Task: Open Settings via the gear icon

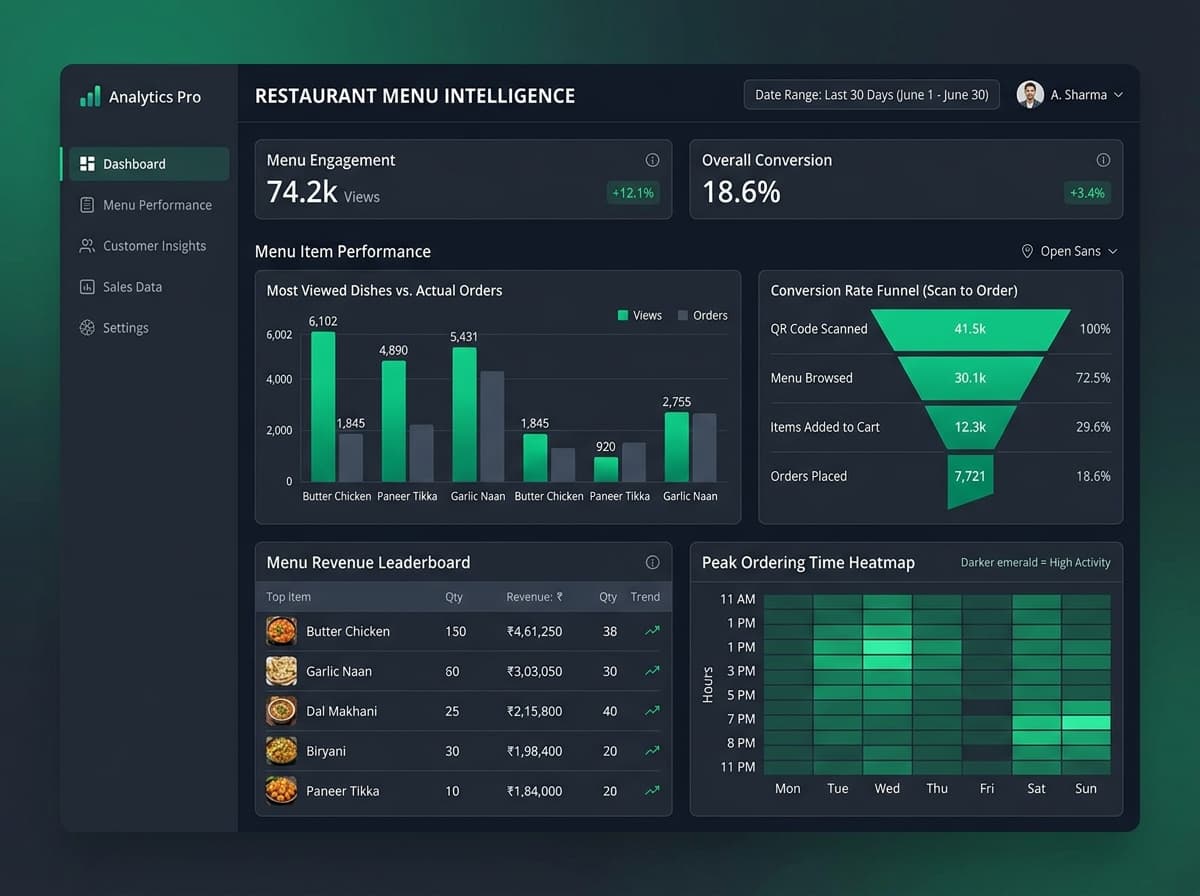Action: click(x=87, y=328)
